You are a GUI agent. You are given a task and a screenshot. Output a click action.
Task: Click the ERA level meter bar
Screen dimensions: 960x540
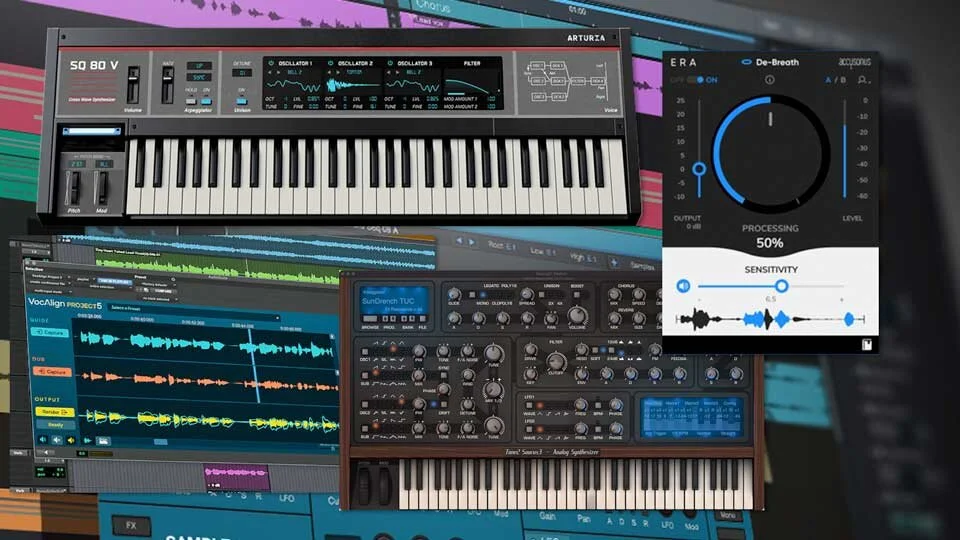(x=845, y=149)
